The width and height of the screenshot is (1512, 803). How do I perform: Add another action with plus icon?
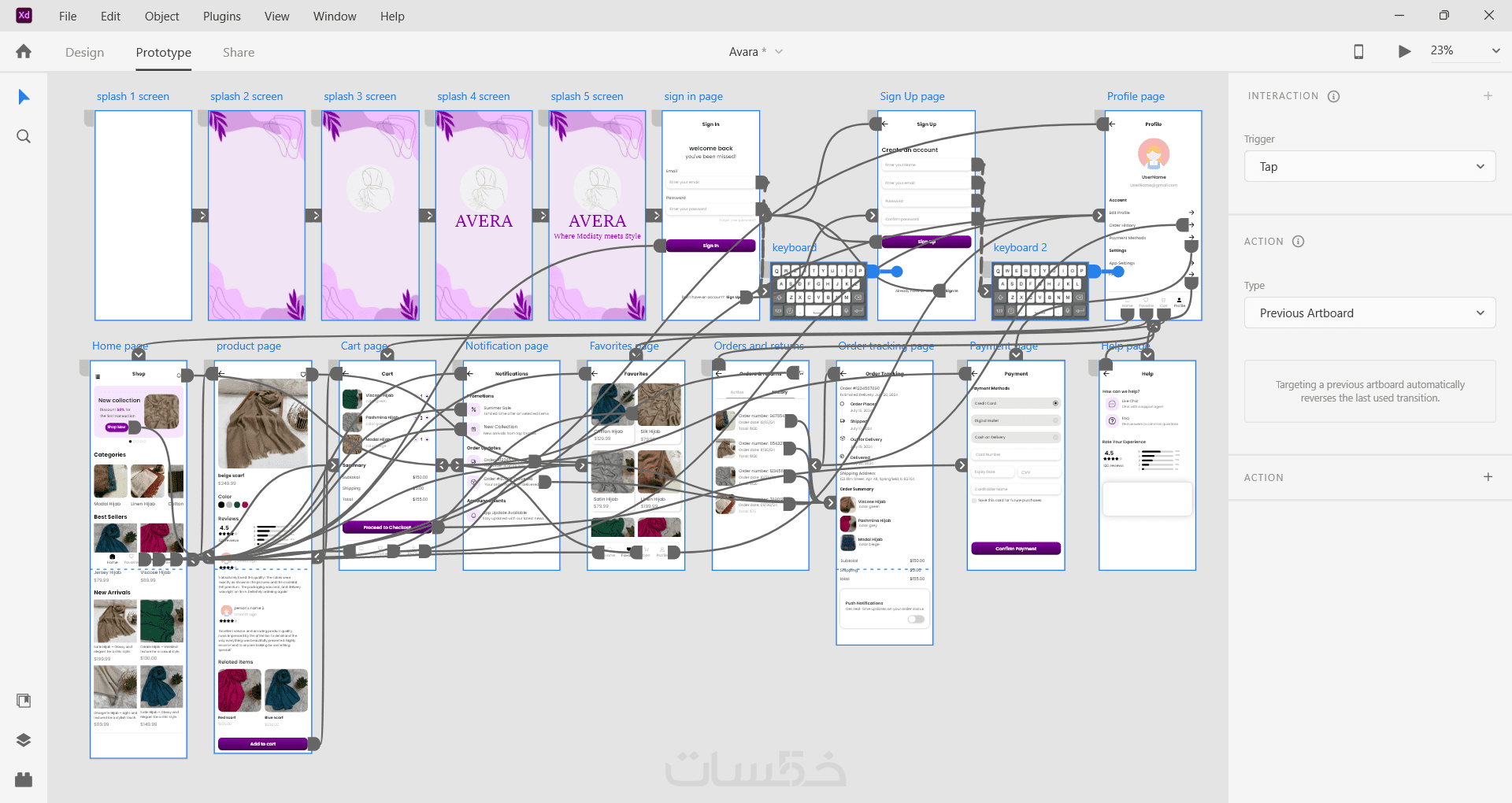pyautogui.click(x=1488, y=477)
